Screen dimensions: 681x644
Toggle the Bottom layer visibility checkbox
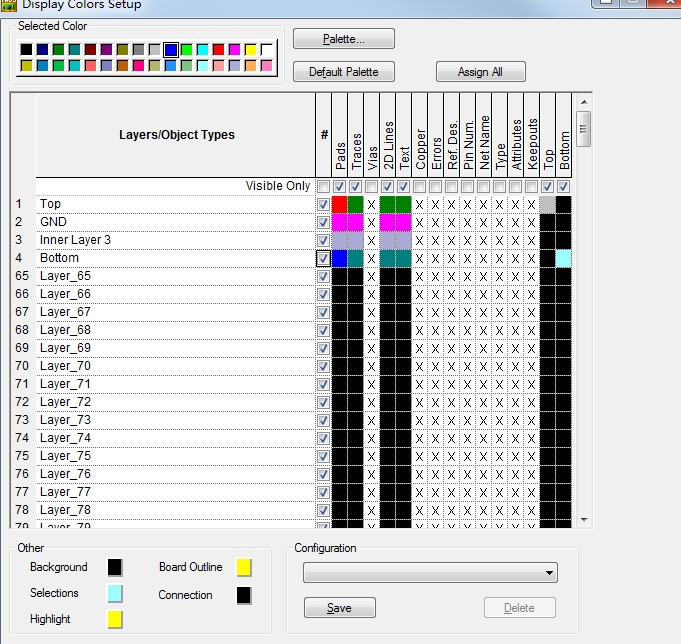click(323, 258)
